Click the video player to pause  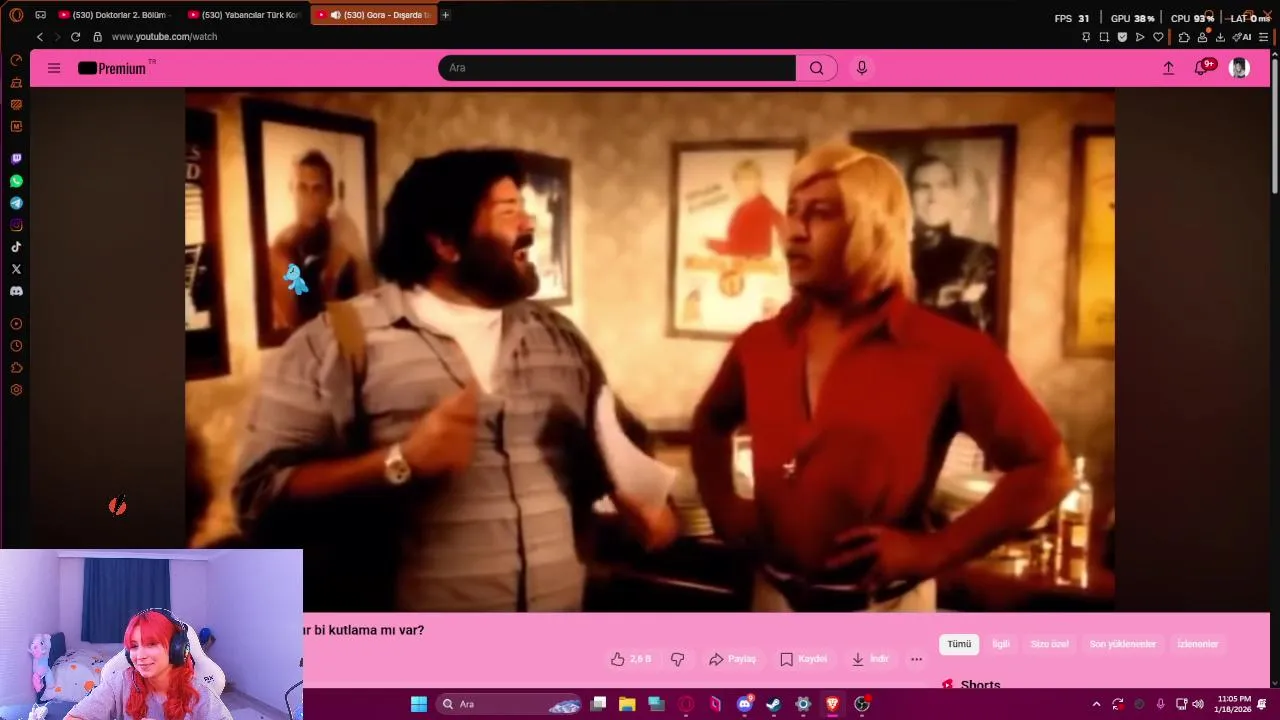coord(650,350)
